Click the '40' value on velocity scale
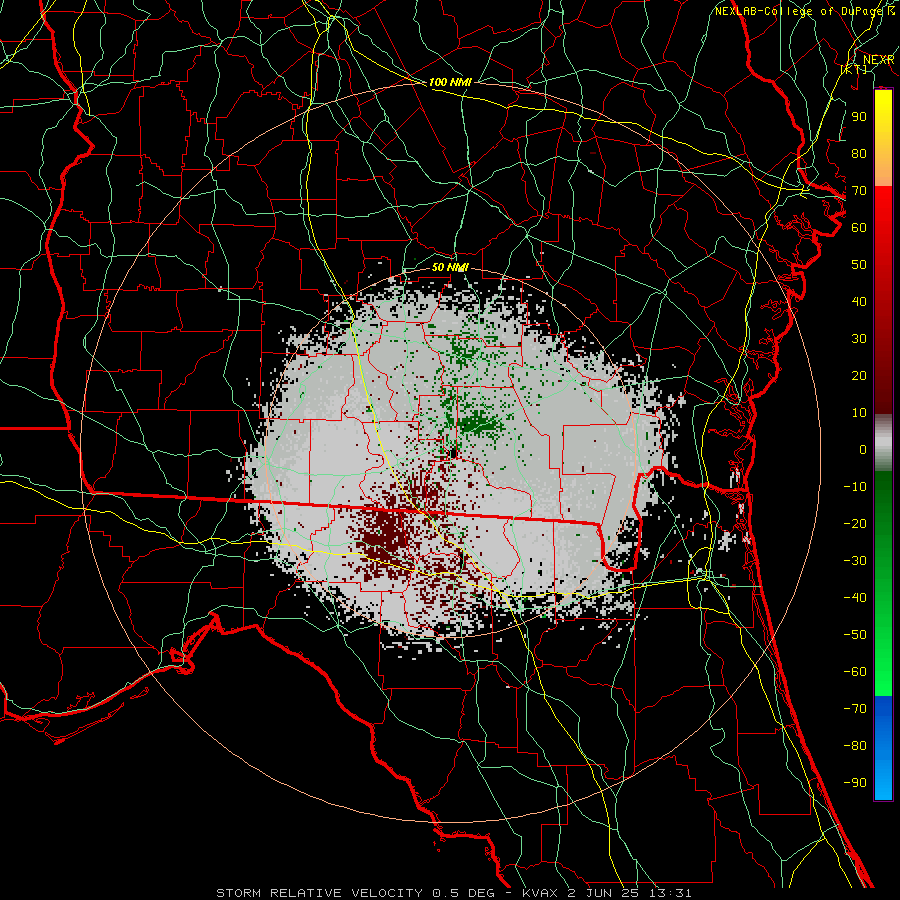 pyautogui.click(x=859, y=301)
